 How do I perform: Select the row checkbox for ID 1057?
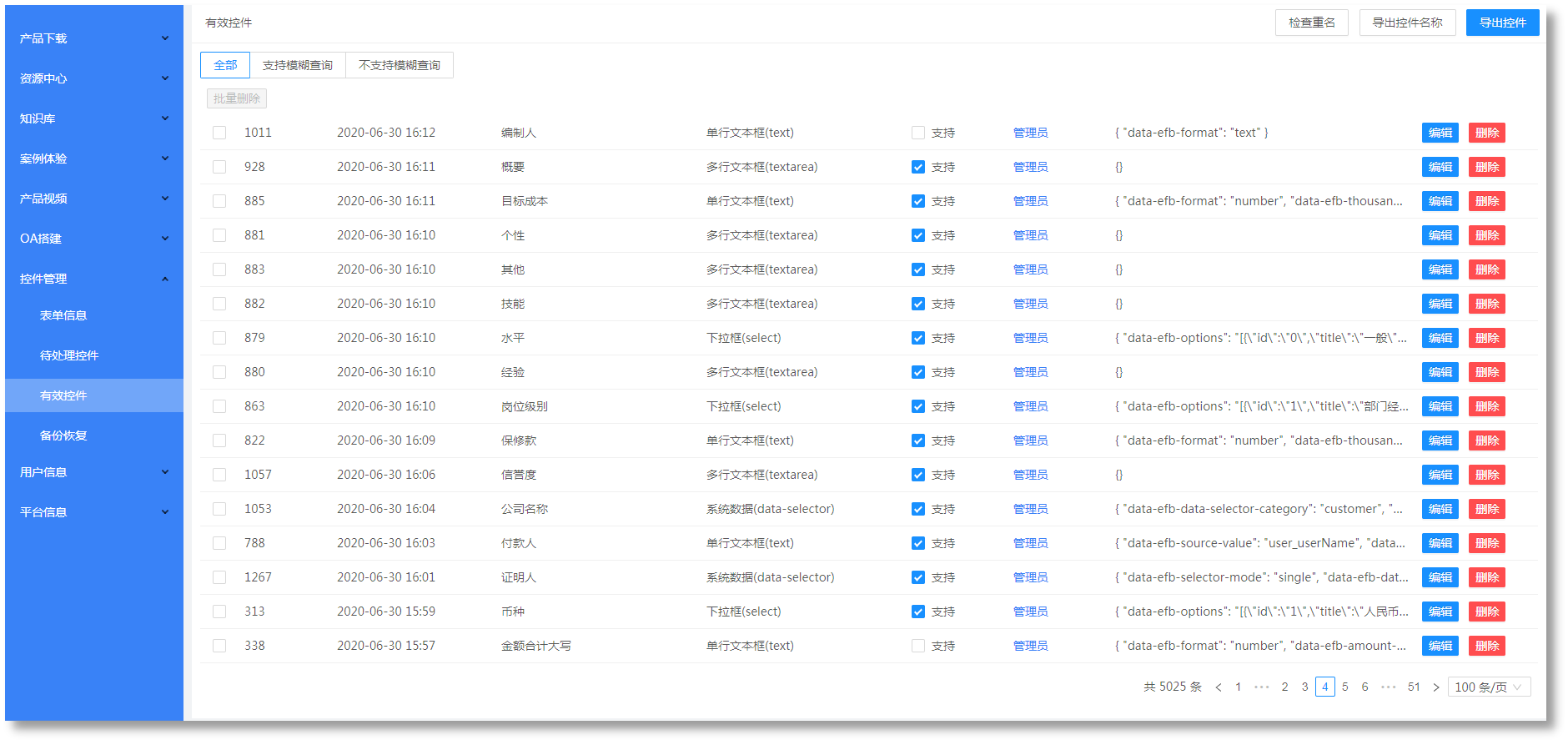219,475
